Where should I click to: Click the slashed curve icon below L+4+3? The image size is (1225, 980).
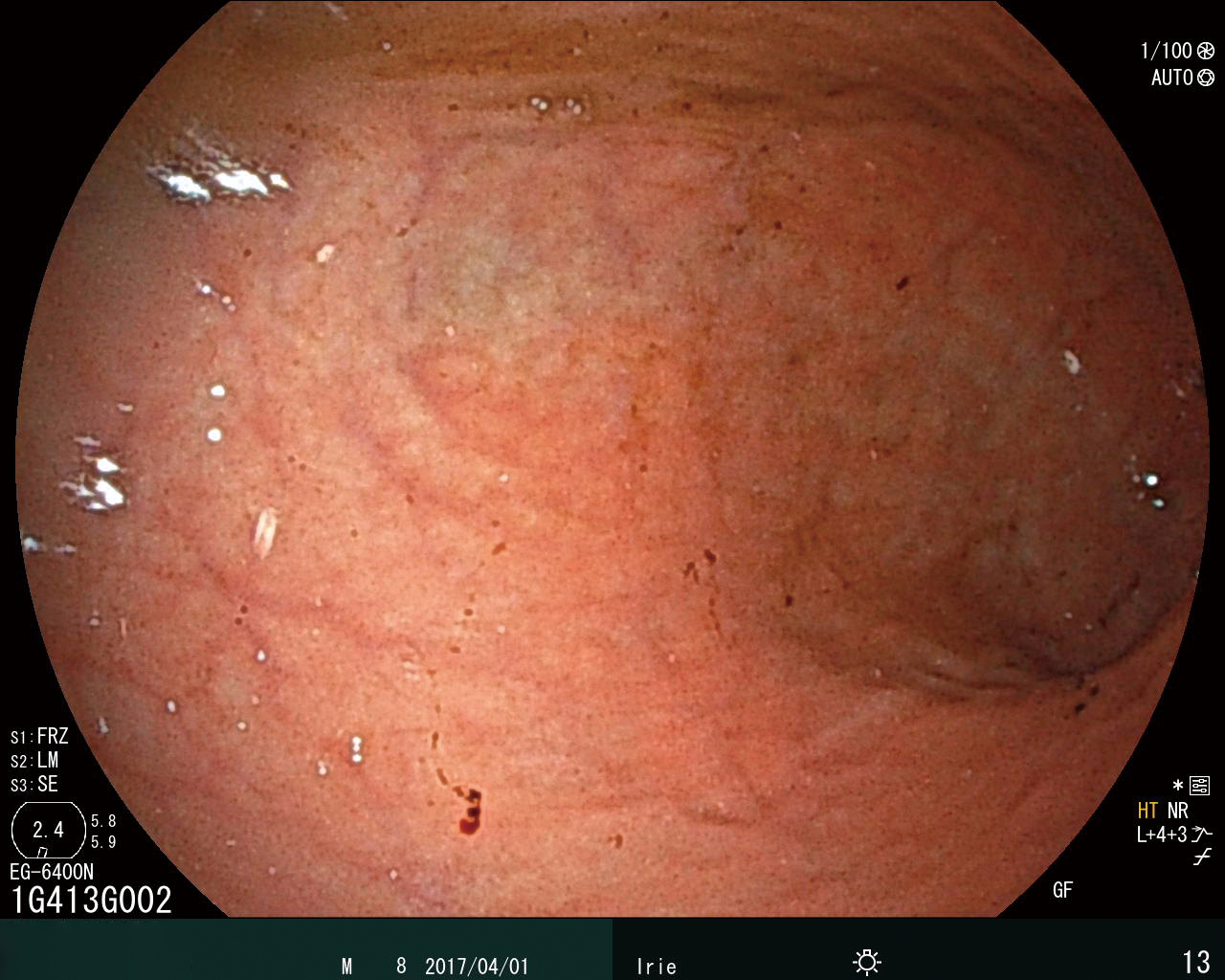(x=1202, y=857)
